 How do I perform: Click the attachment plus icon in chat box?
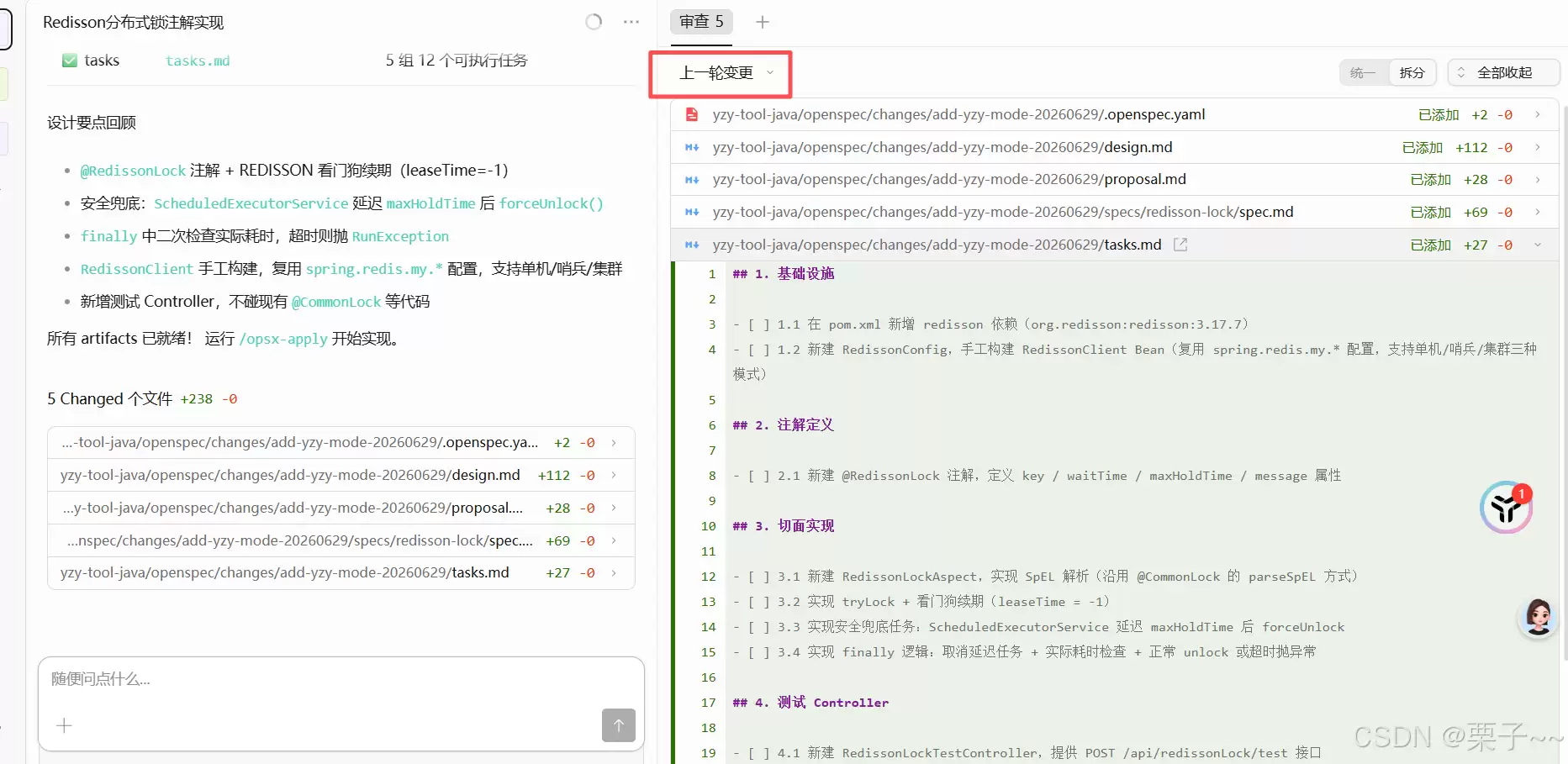64,725
